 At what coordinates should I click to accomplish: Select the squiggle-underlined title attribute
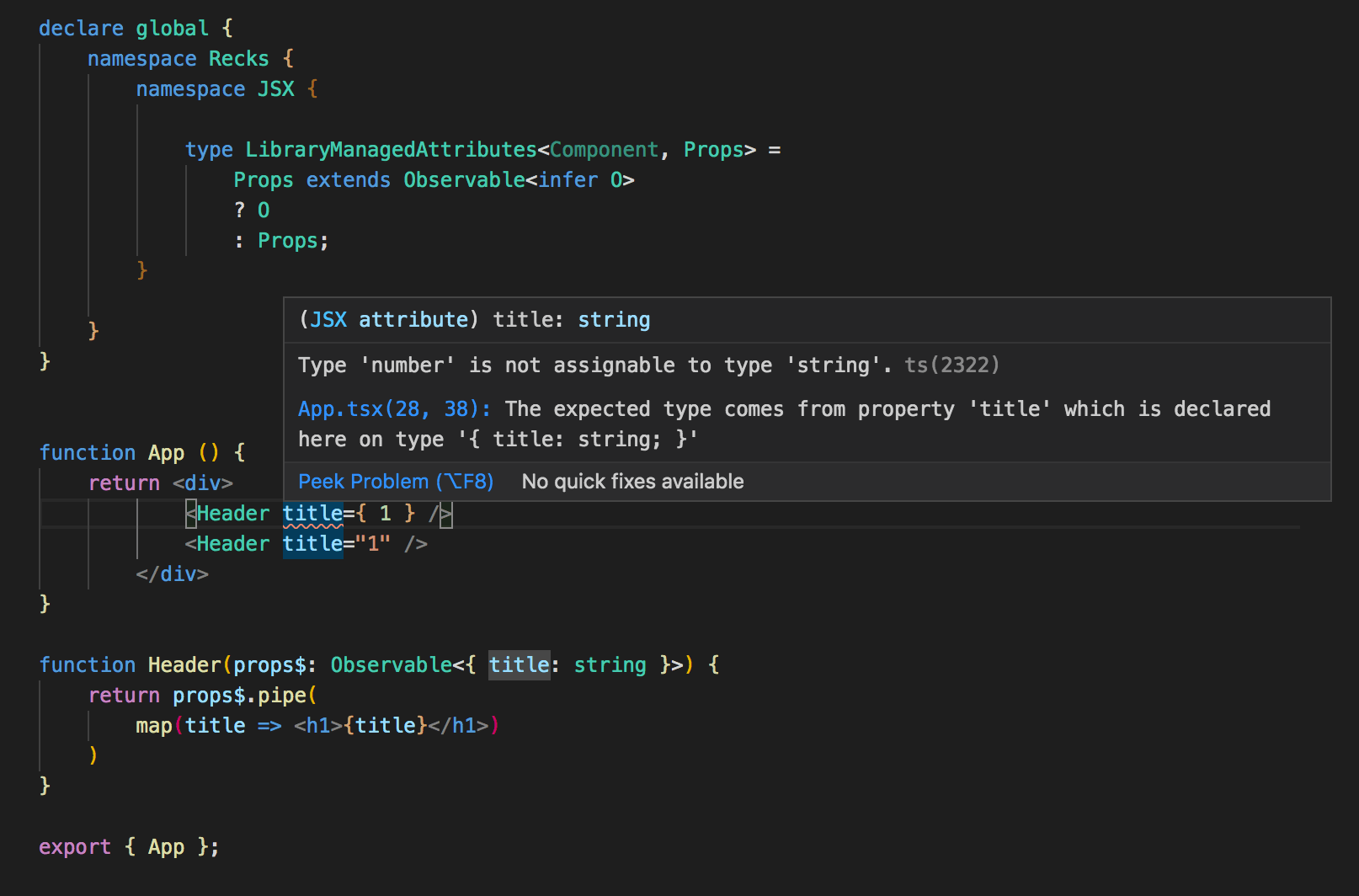312,513
